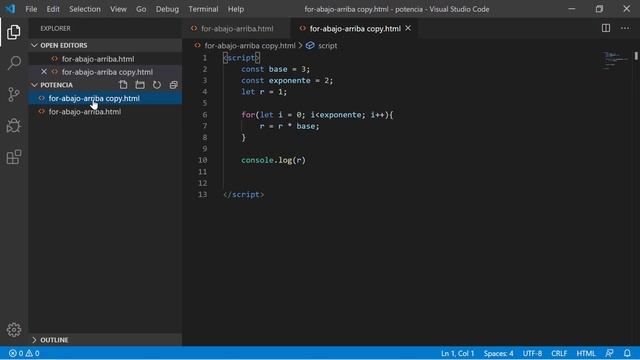The height and width of the screenshot is (360, 640).
Task: Open the Search view in activity bar
Action: pyautogui.click(x=14, y=63)
